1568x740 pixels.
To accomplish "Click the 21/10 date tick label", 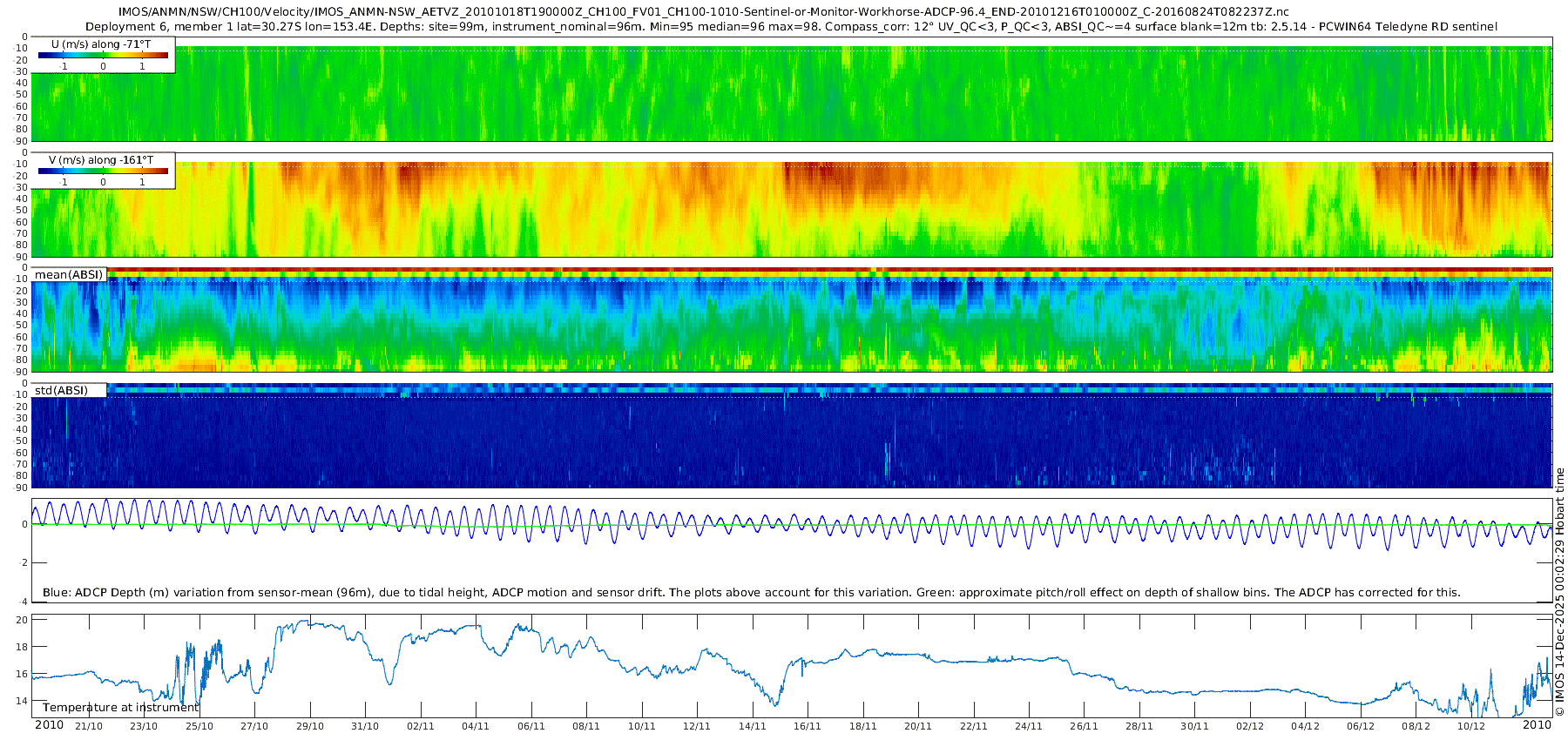I will point(89,726).
